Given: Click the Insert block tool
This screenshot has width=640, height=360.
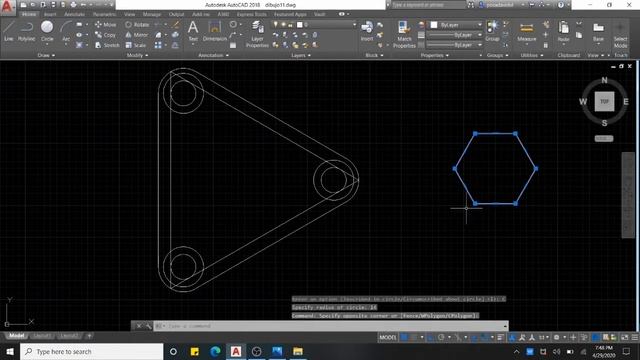Looking at the screenshot, I should (367, 31).
